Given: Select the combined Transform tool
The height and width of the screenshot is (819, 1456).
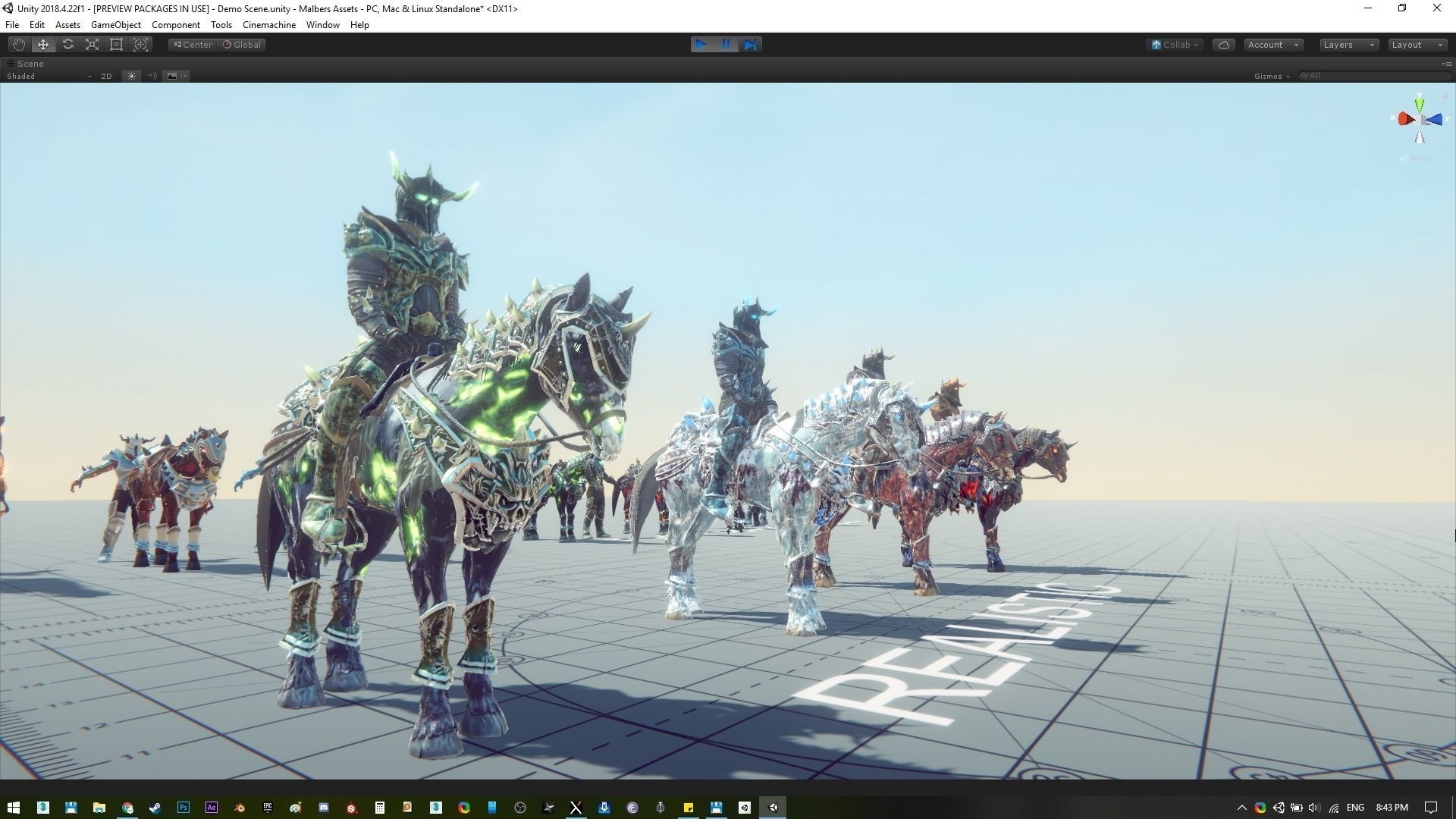Looking at the screenshot, I should (x=140, y=45).
